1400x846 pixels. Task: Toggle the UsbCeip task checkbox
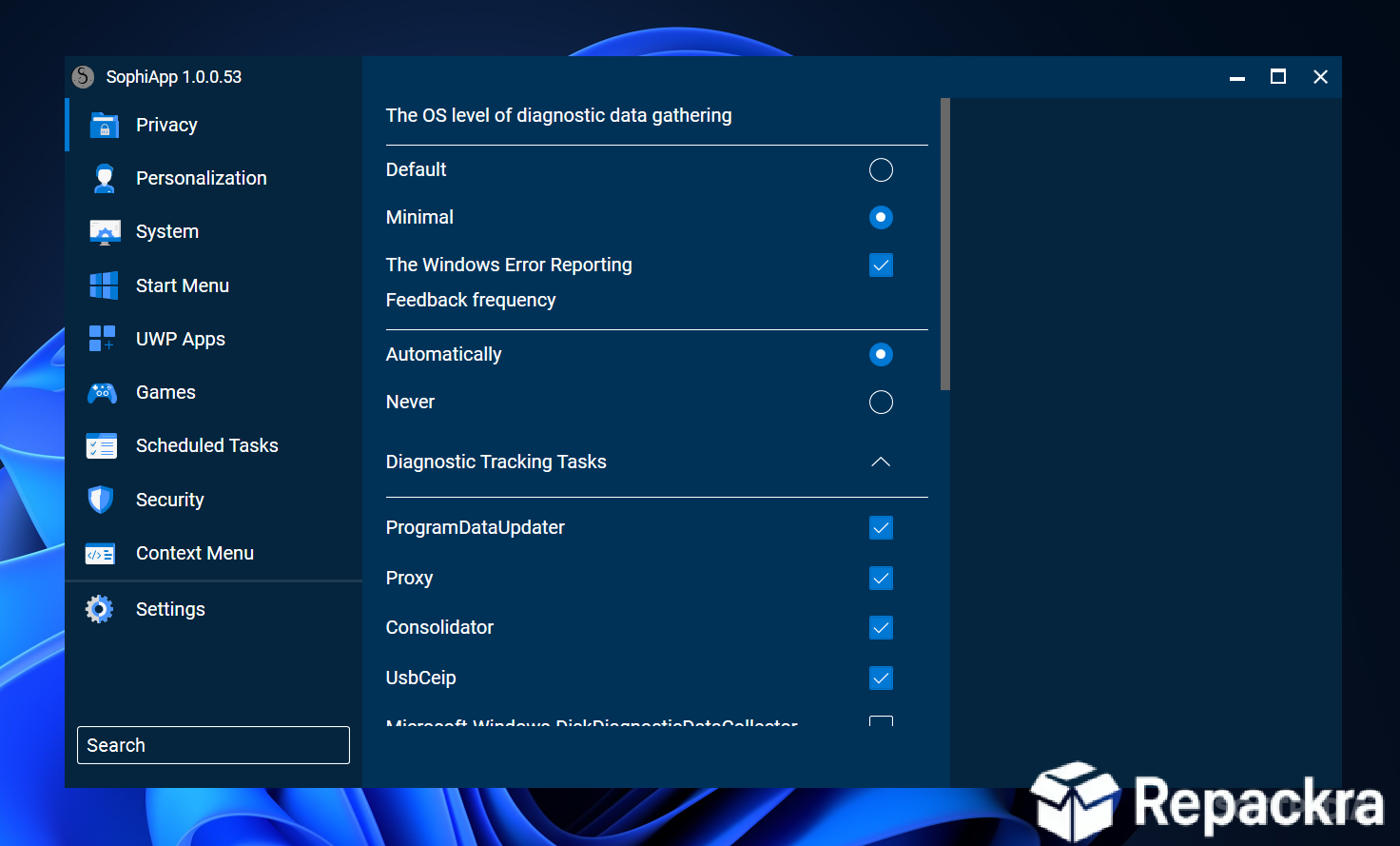882,679
